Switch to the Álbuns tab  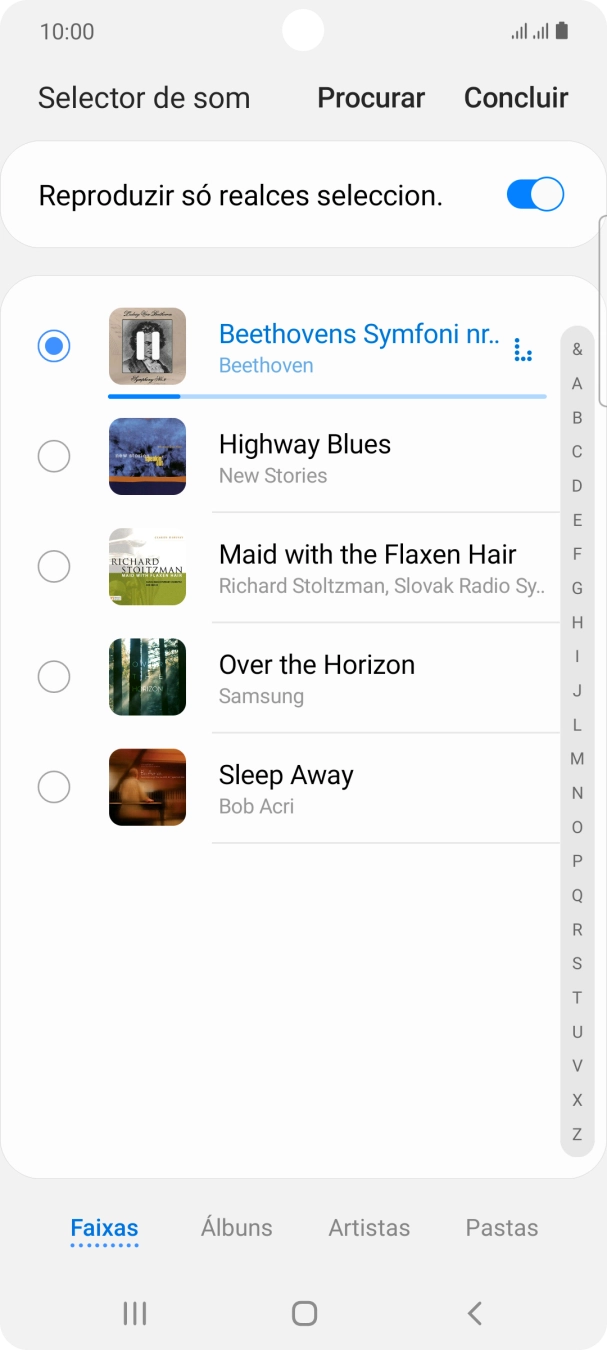236,1227
